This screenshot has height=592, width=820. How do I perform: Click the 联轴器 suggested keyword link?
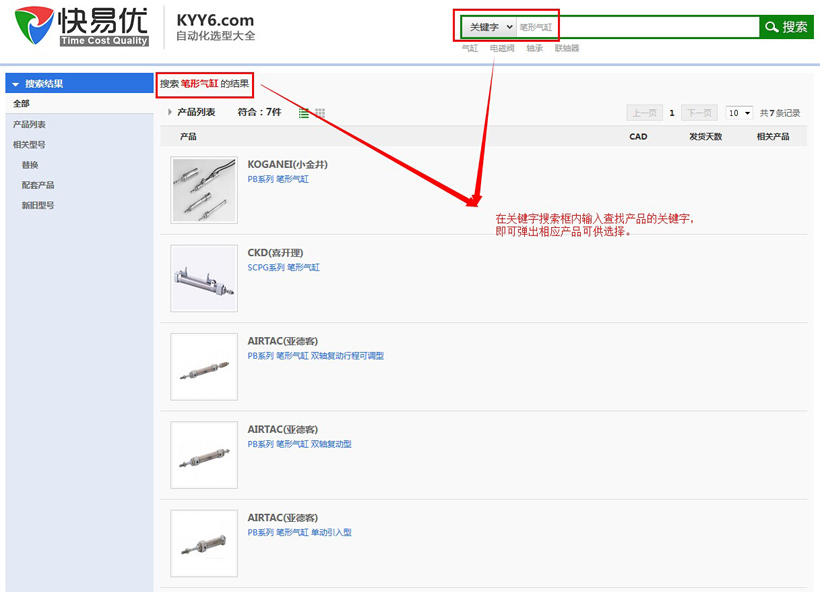click(567, 48)
